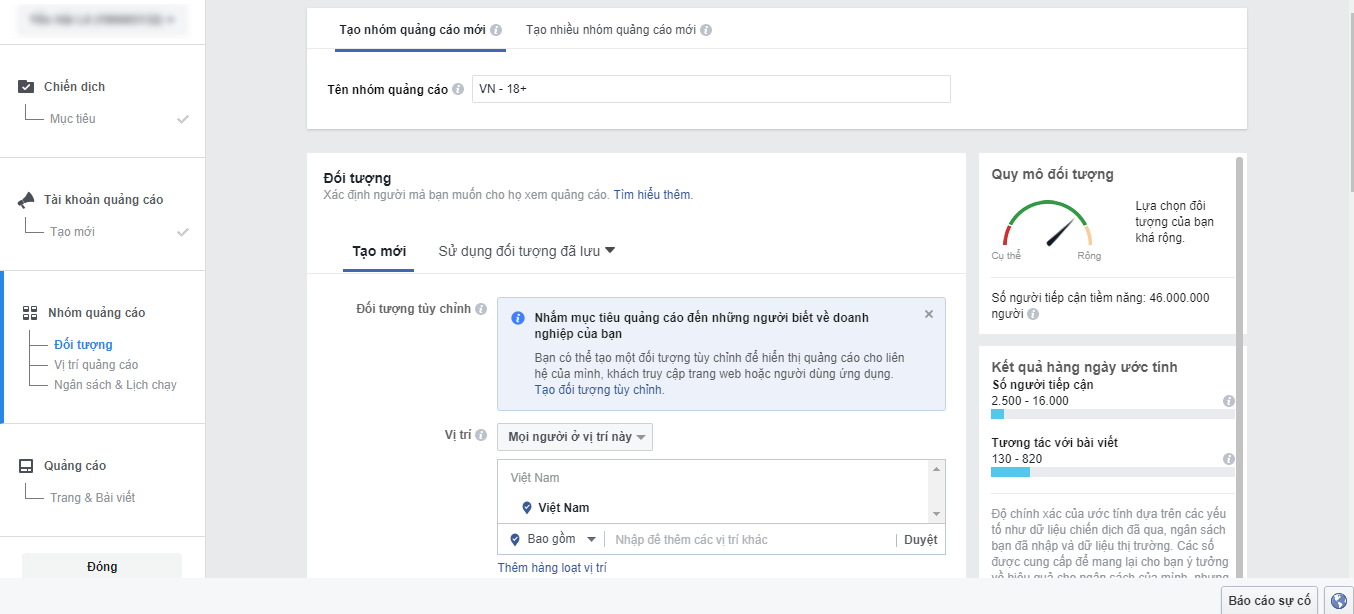Select the Chiến dịch campaign icon in sidebar
Viewport: 1354px width, 614px height.
pos(24,86)
